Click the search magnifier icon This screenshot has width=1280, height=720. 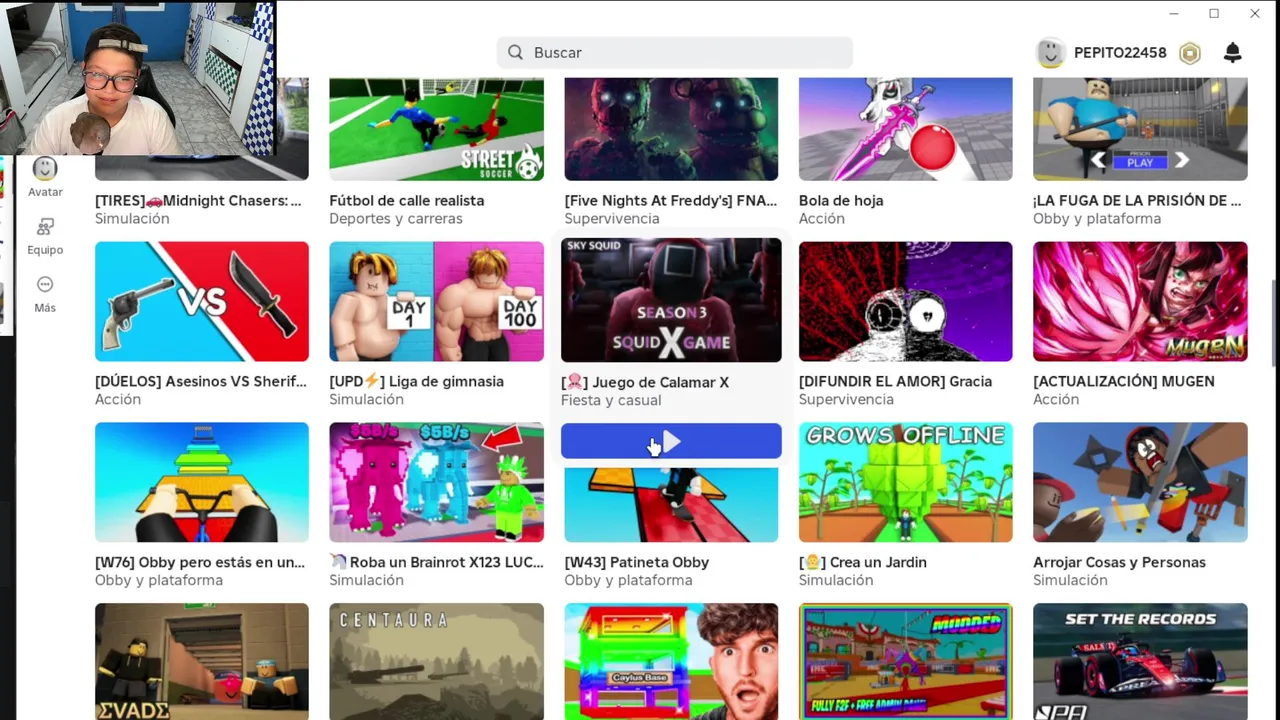(515, 52)
